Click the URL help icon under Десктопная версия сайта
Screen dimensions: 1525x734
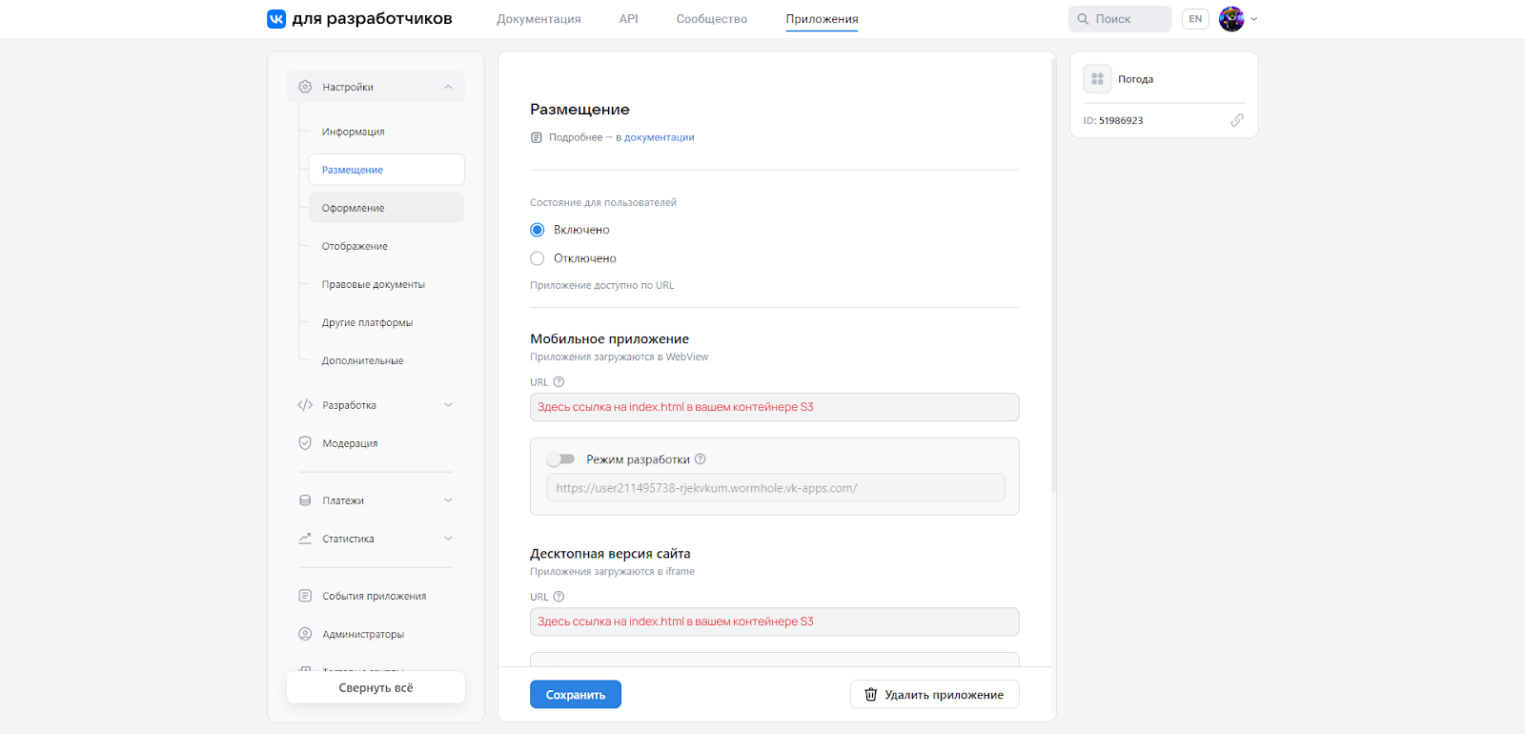[x=559, y=597]
